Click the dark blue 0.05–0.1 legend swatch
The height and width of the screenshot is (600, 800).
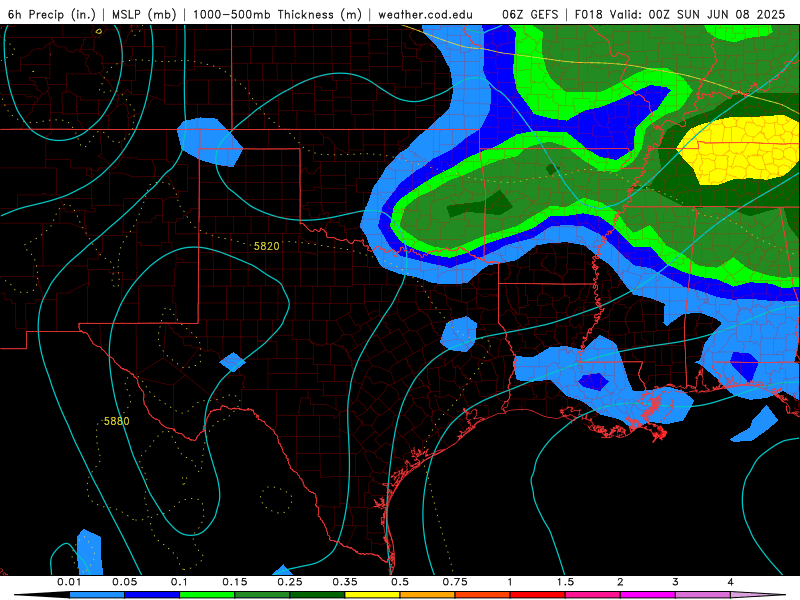click(152, 595)
